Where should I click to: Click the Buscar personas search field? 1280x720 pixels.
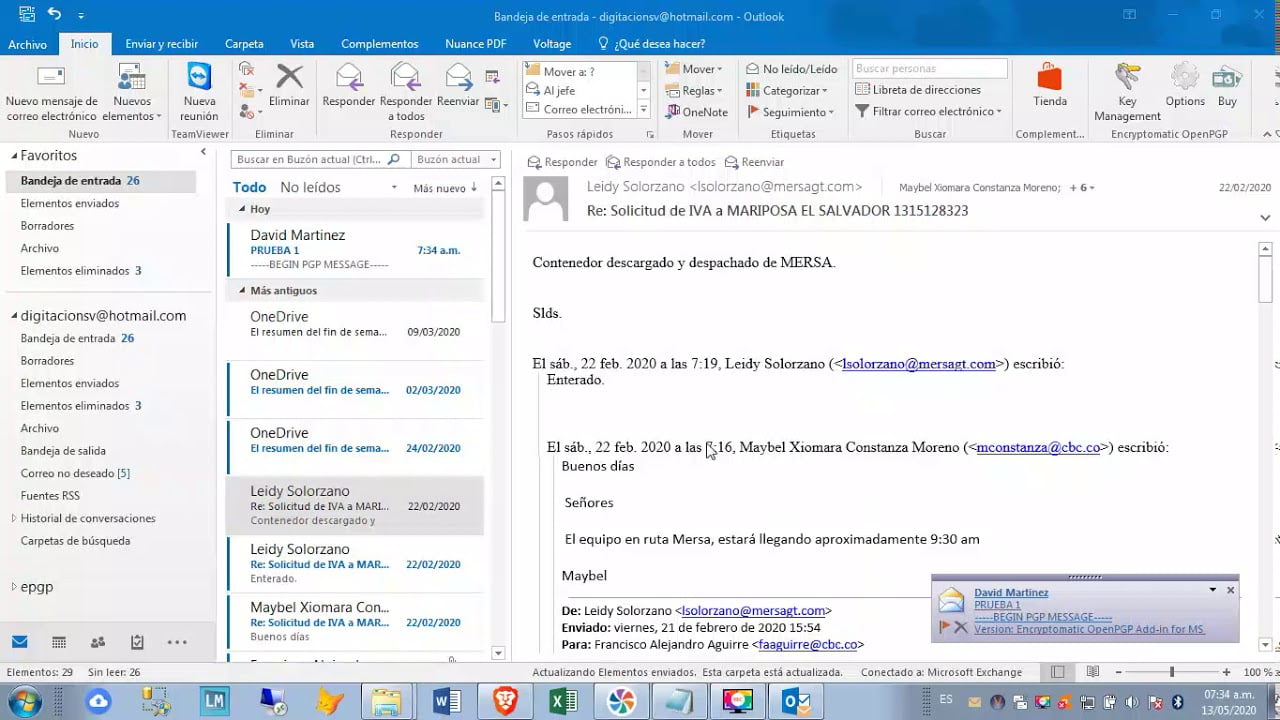(930, 69)
